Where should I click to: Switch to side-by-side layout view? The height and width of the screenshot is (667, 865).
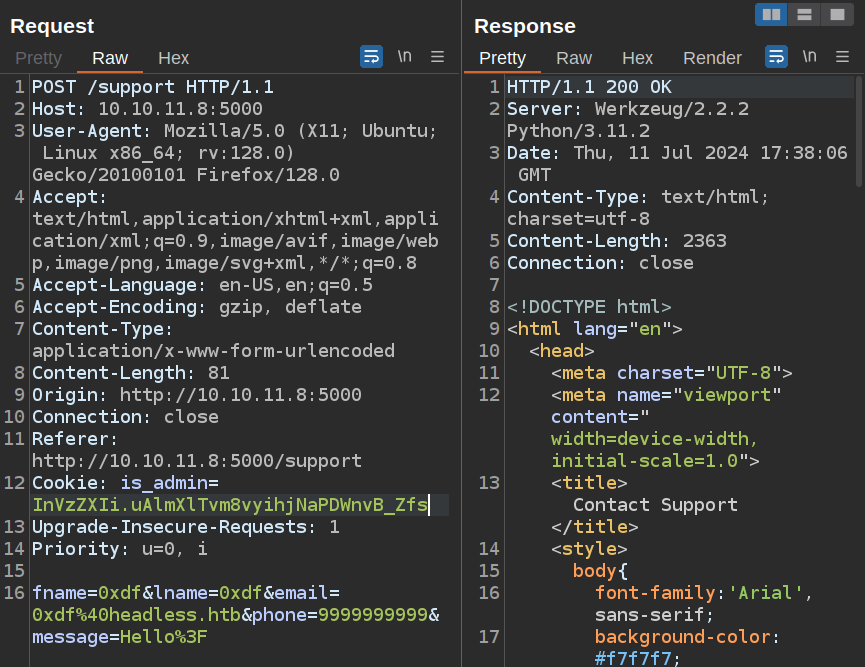click(771, 14)
